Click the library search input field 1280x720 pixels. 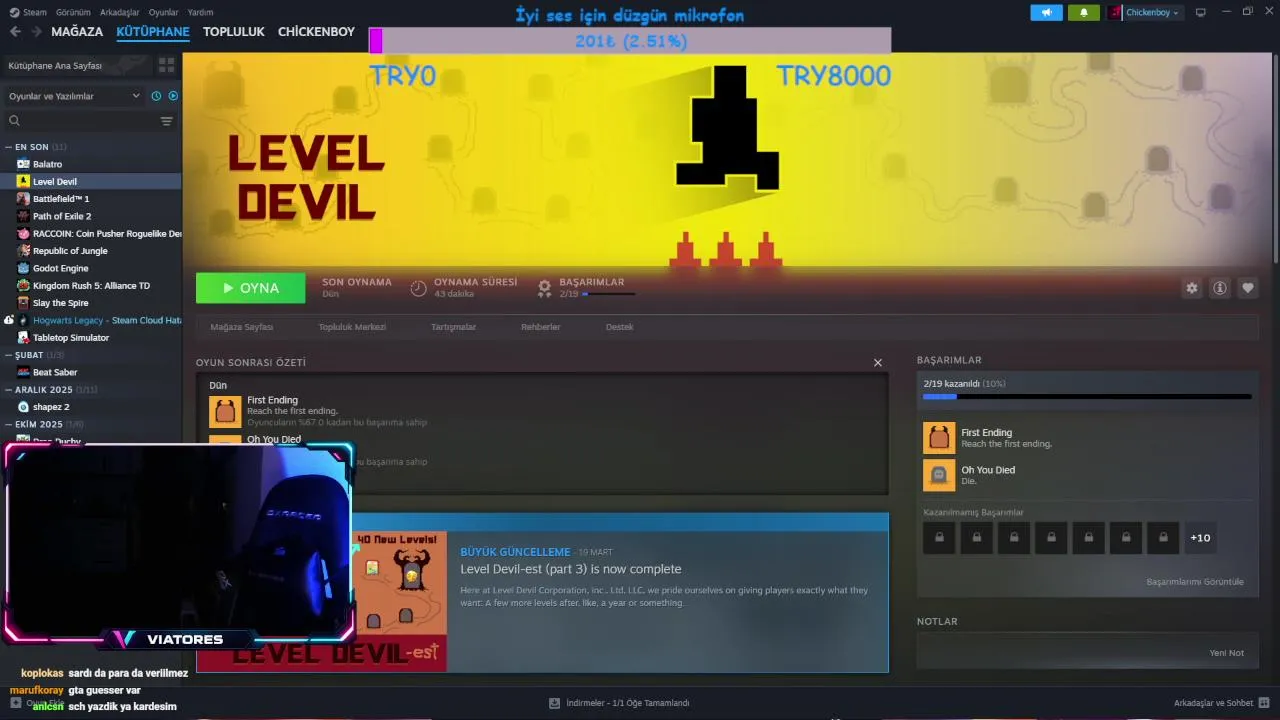click(x=80, y=121)
